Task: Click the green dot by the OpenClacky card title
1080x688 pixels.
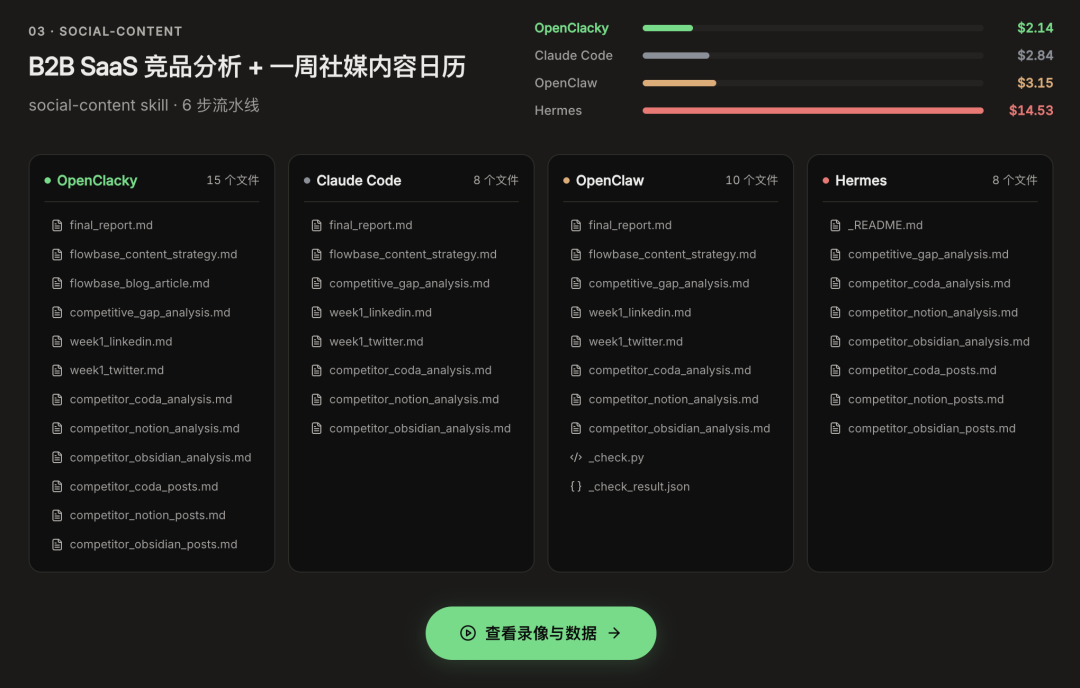Action: coord(48,180)
